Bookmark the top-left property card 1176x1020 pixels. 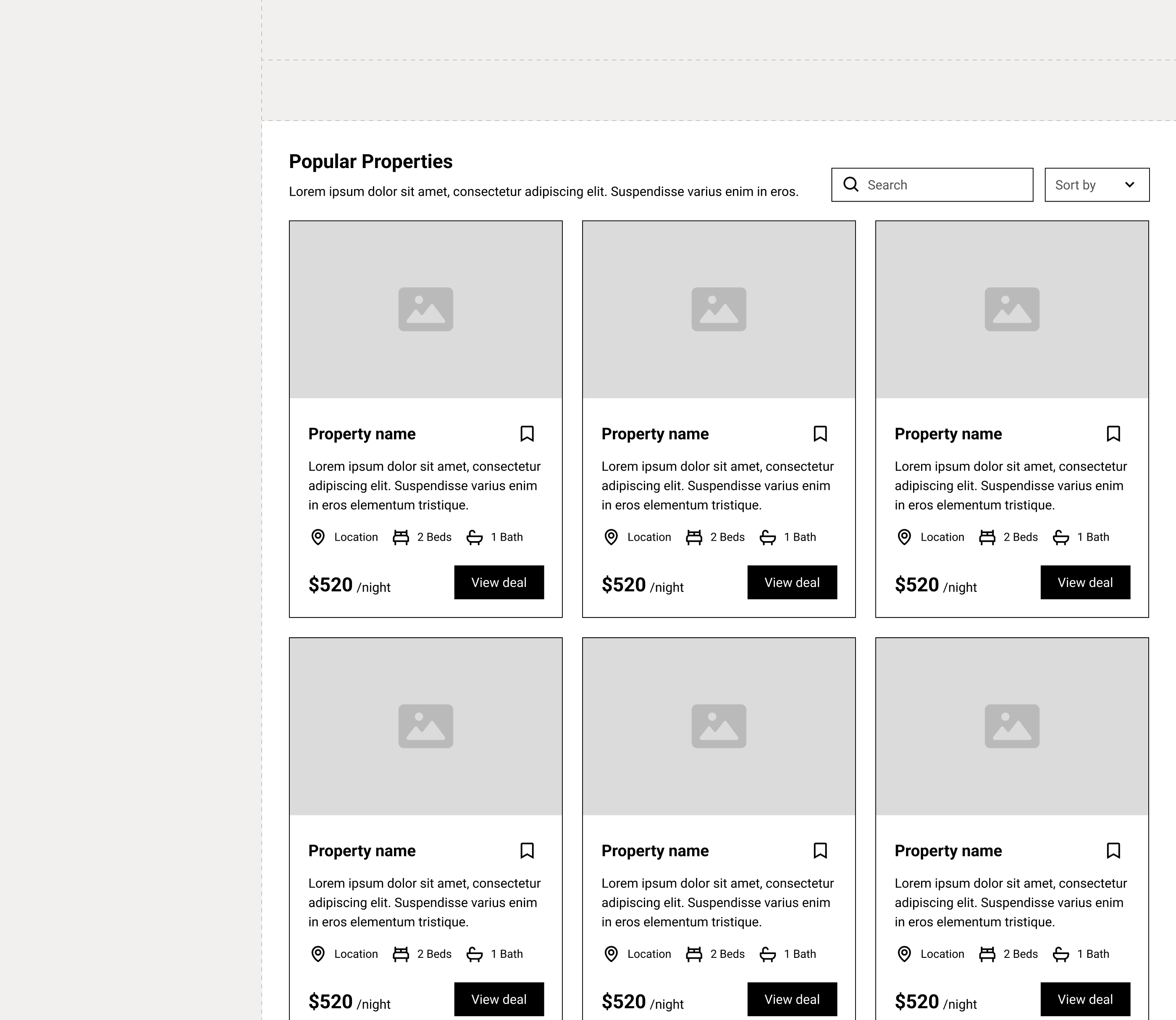(527, 434)
